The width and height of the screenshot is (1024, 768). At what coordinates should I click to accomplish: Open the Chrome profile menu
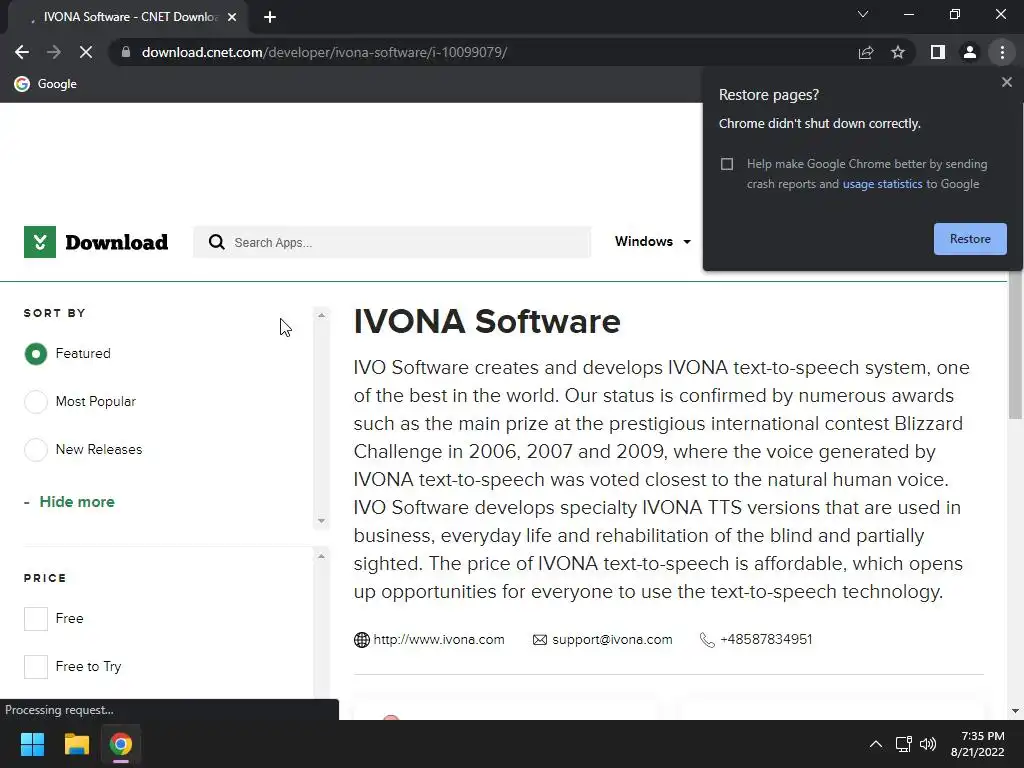pos(970,52)
